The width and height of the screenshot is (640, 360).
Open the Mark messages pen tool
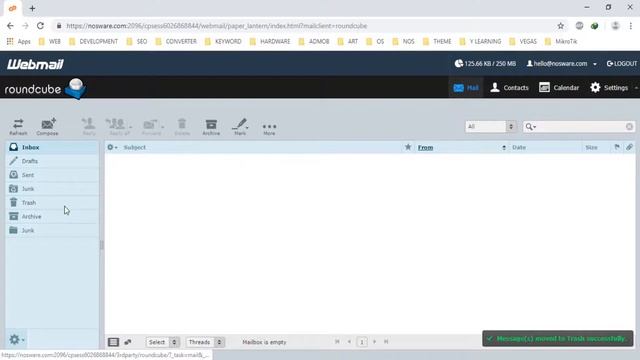coord(240,127)
